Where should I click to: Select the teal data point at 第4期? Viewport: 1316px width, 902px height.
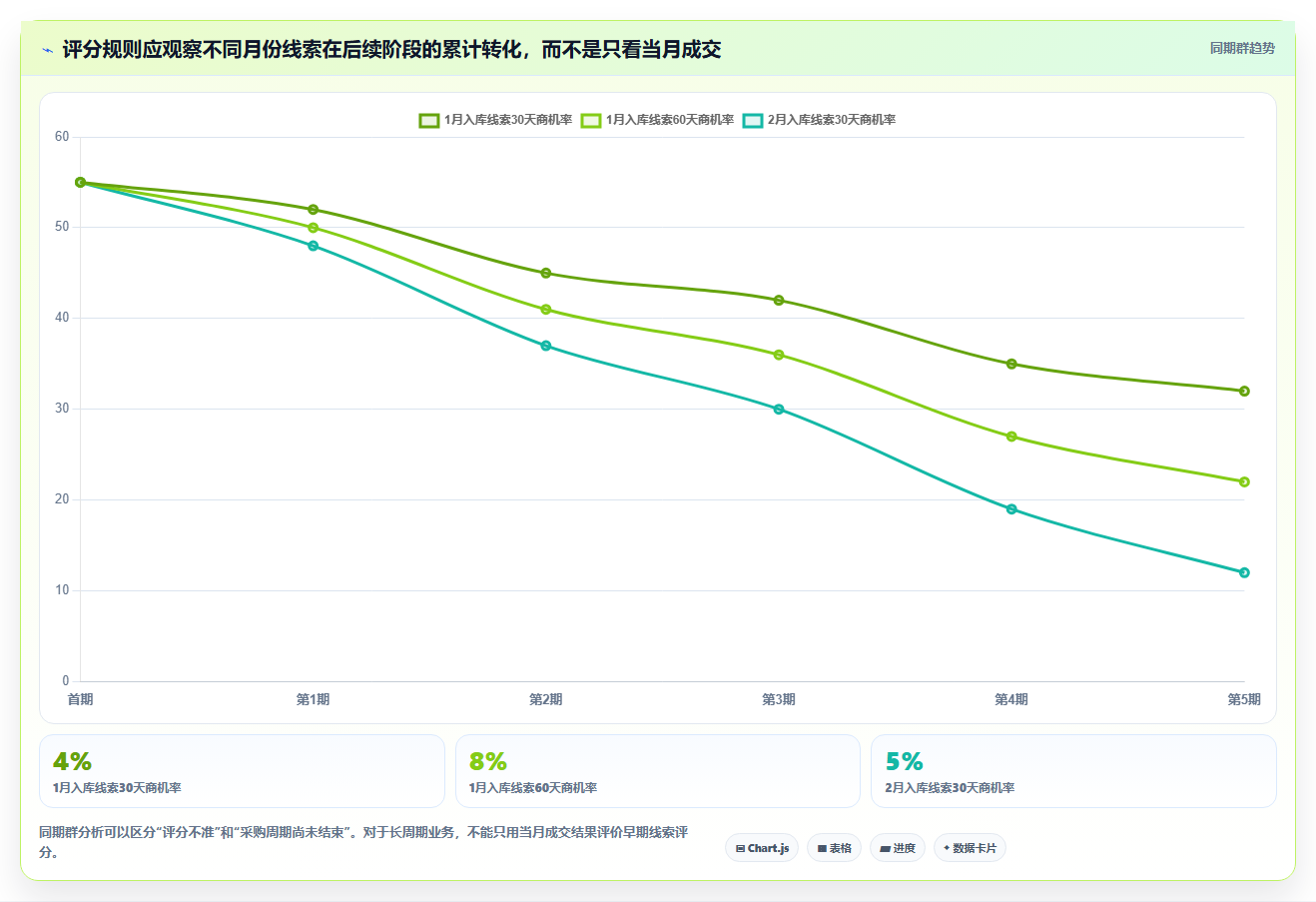[1011, 509]
